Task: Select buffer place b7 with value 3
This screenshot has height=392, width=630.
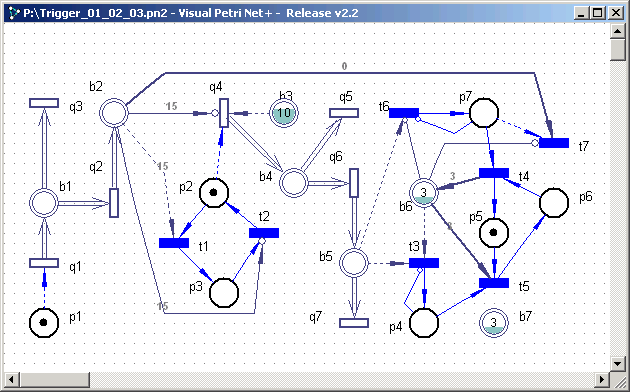Action: coord(494,323)
